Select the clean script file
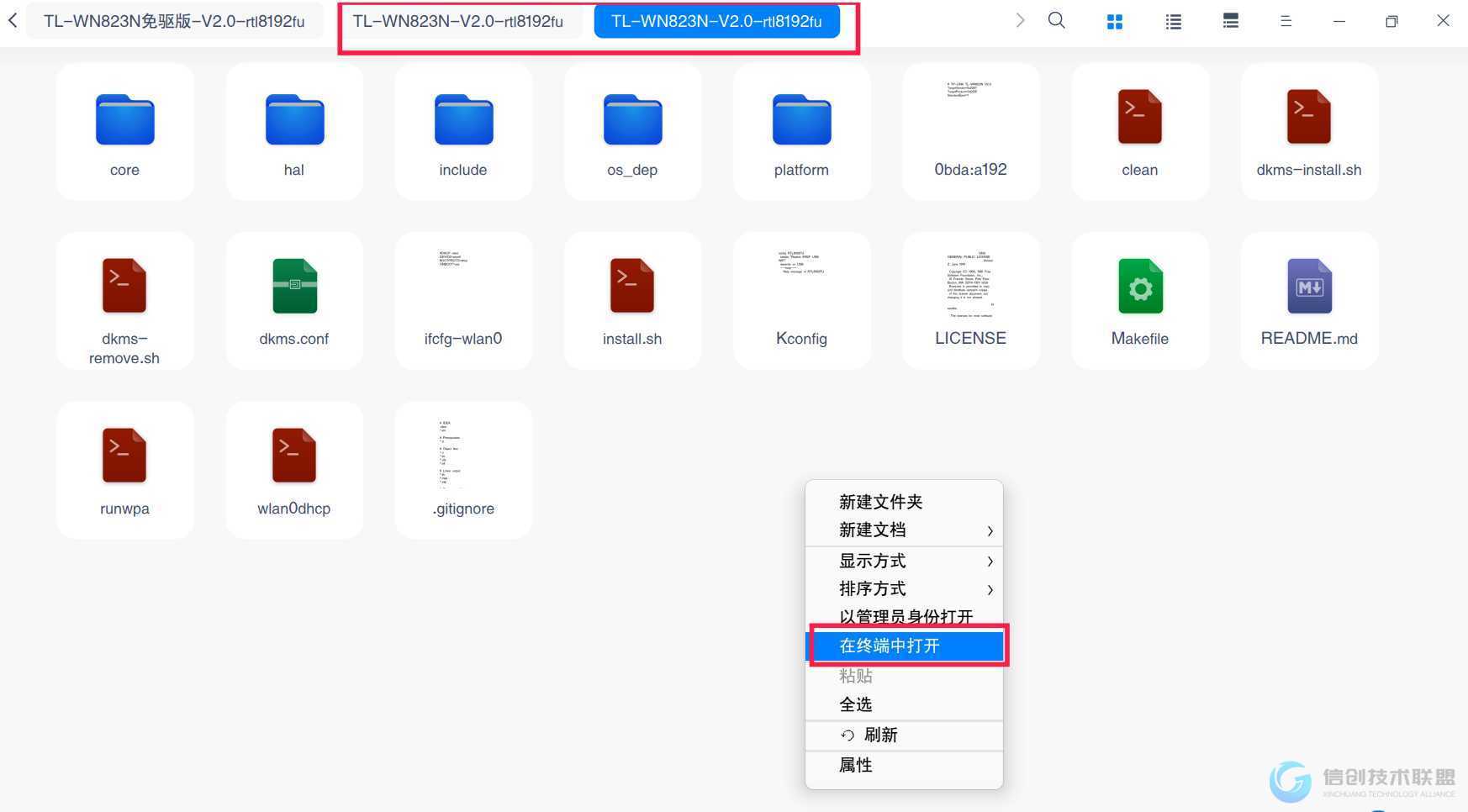Viewport: 1468px width, 812px height. (x=1139, y=131)
